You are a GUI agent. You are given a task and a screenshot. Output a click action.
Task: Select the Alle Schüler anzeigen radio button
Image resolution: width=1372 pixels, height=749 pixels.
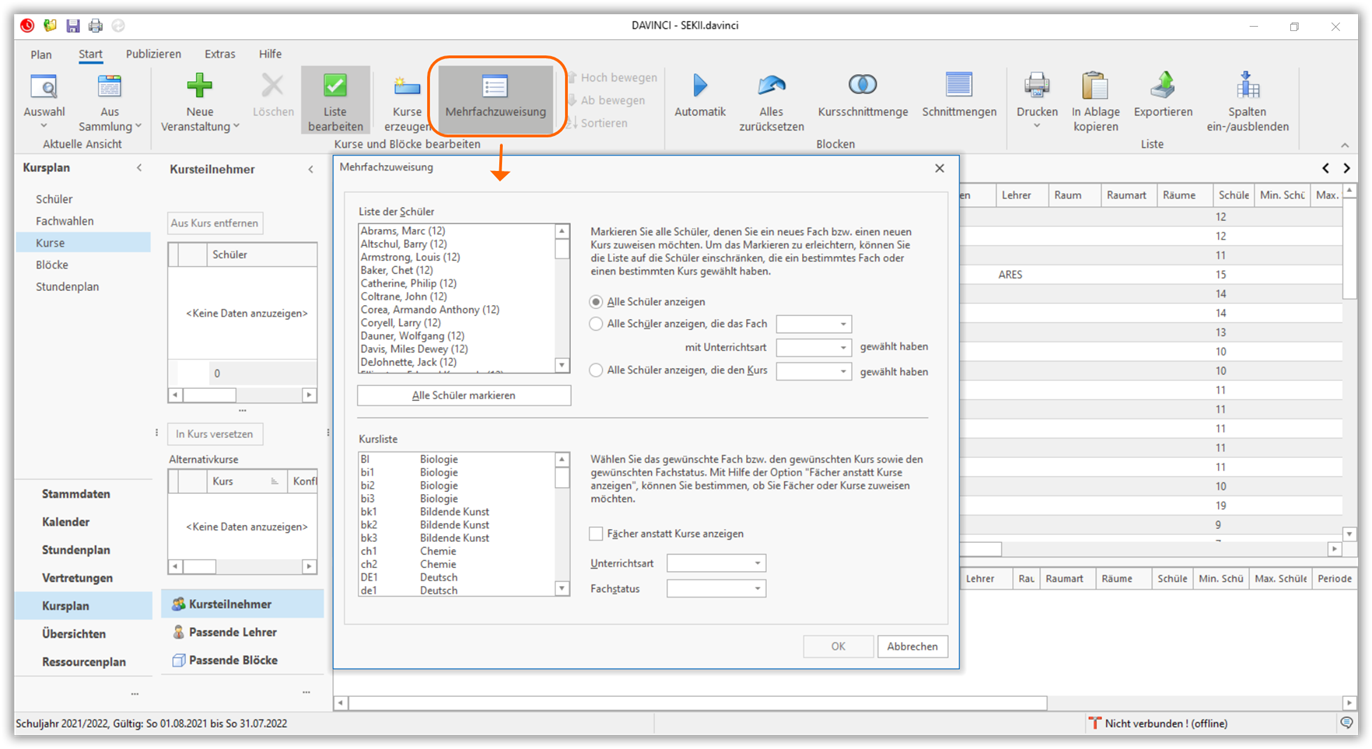pyautogui.click(x=597, y=302)
